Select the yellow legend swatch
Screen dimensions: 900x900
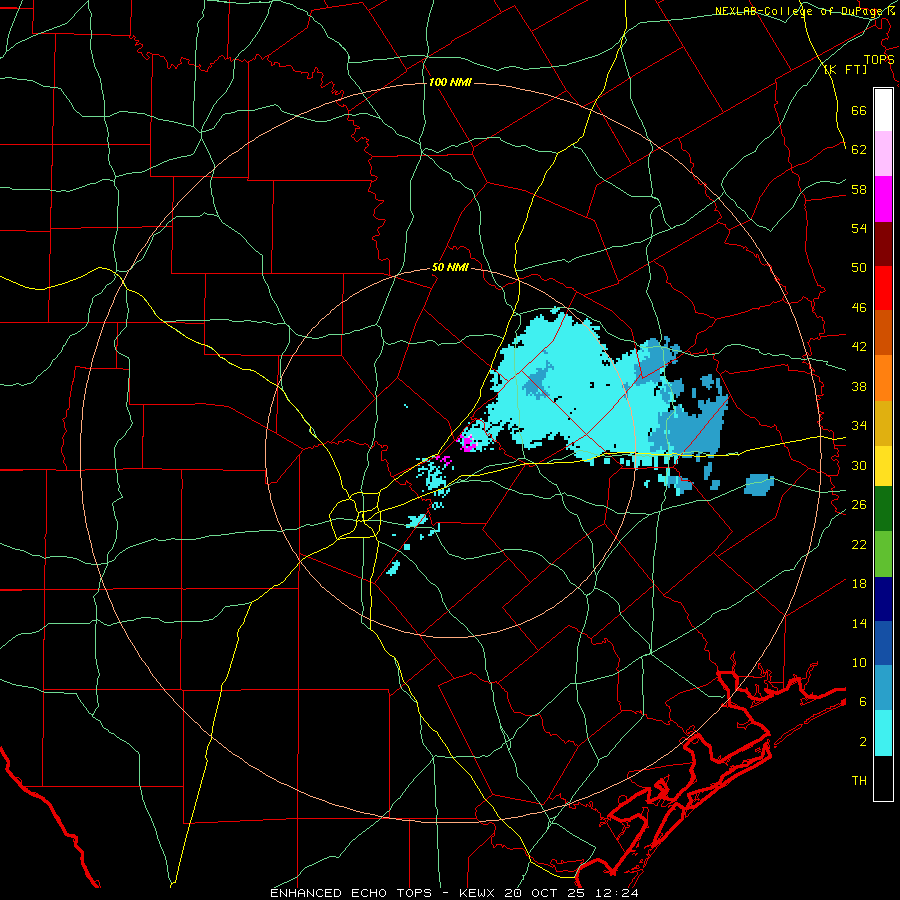883,466
